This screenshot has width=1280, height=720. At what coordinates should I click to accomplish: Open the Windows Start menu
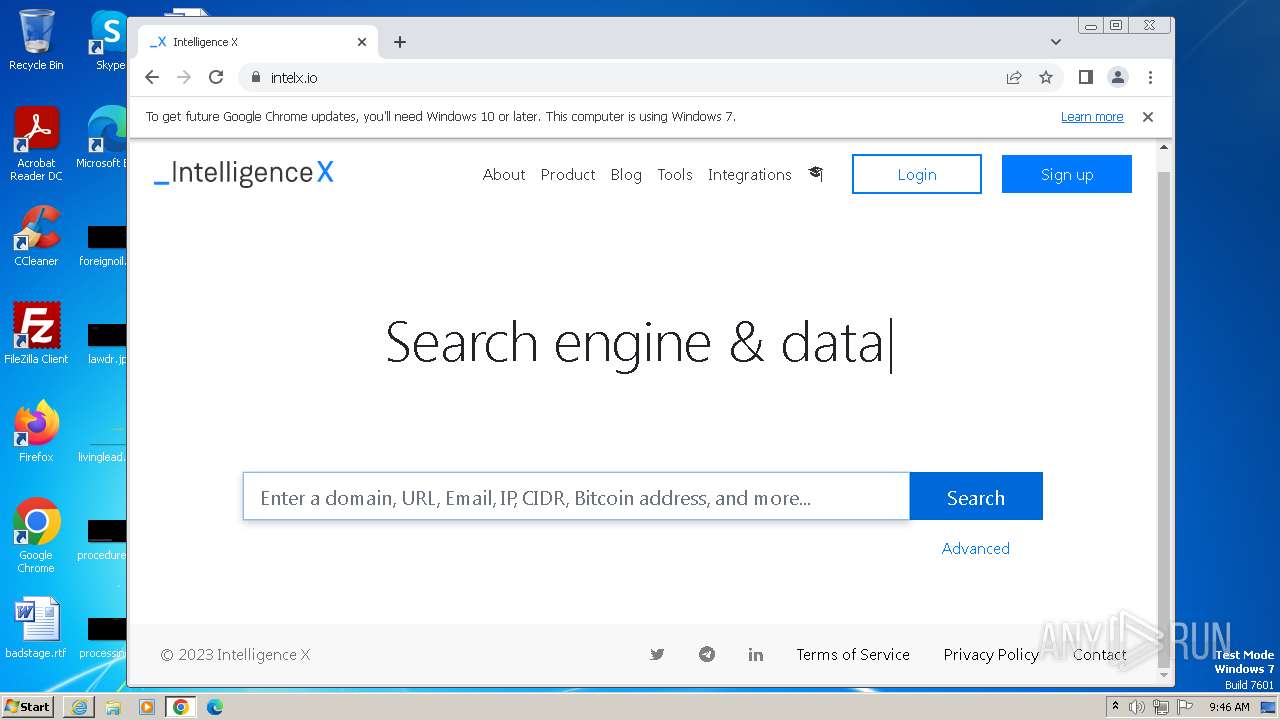[28, 706]
